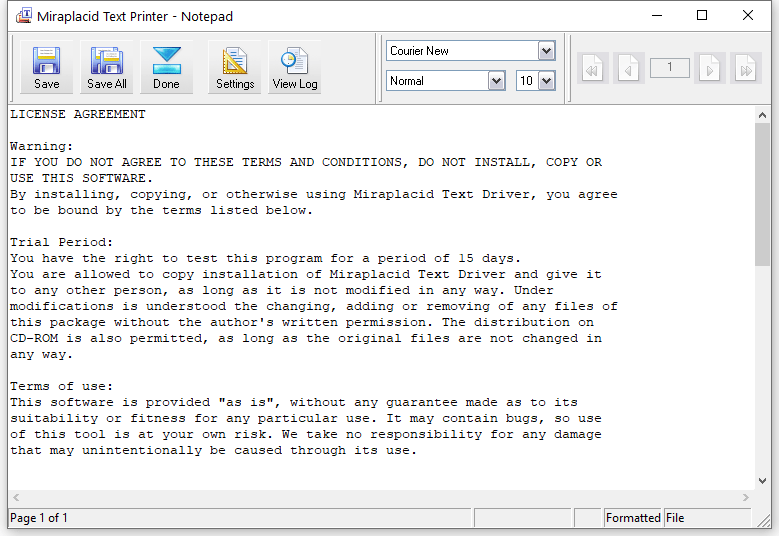The width and height of the screenshot is (779, 536).
Task: Click the 'USE THIS SOFTWARE.' line
Action: coord(81,178)
